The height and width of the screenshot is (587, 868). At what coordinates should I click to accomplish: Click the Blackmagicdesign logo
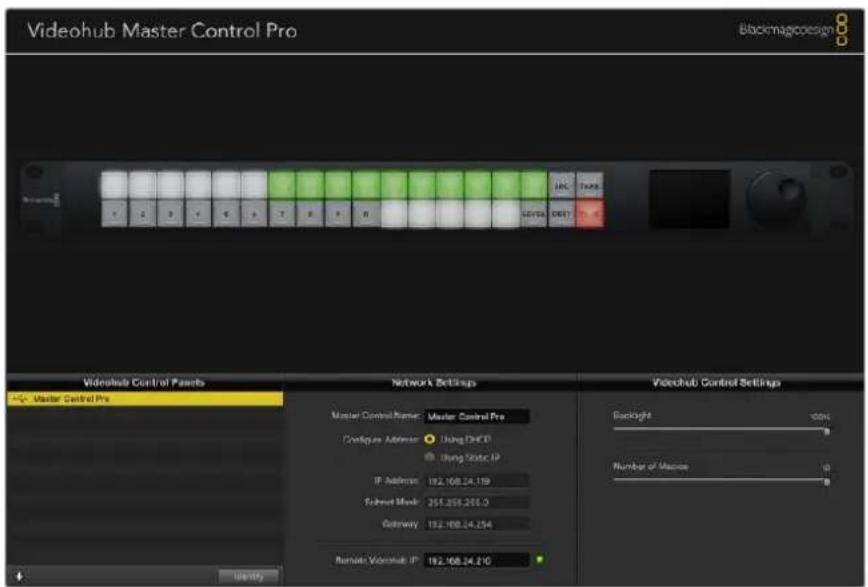[x=793, y=30]
